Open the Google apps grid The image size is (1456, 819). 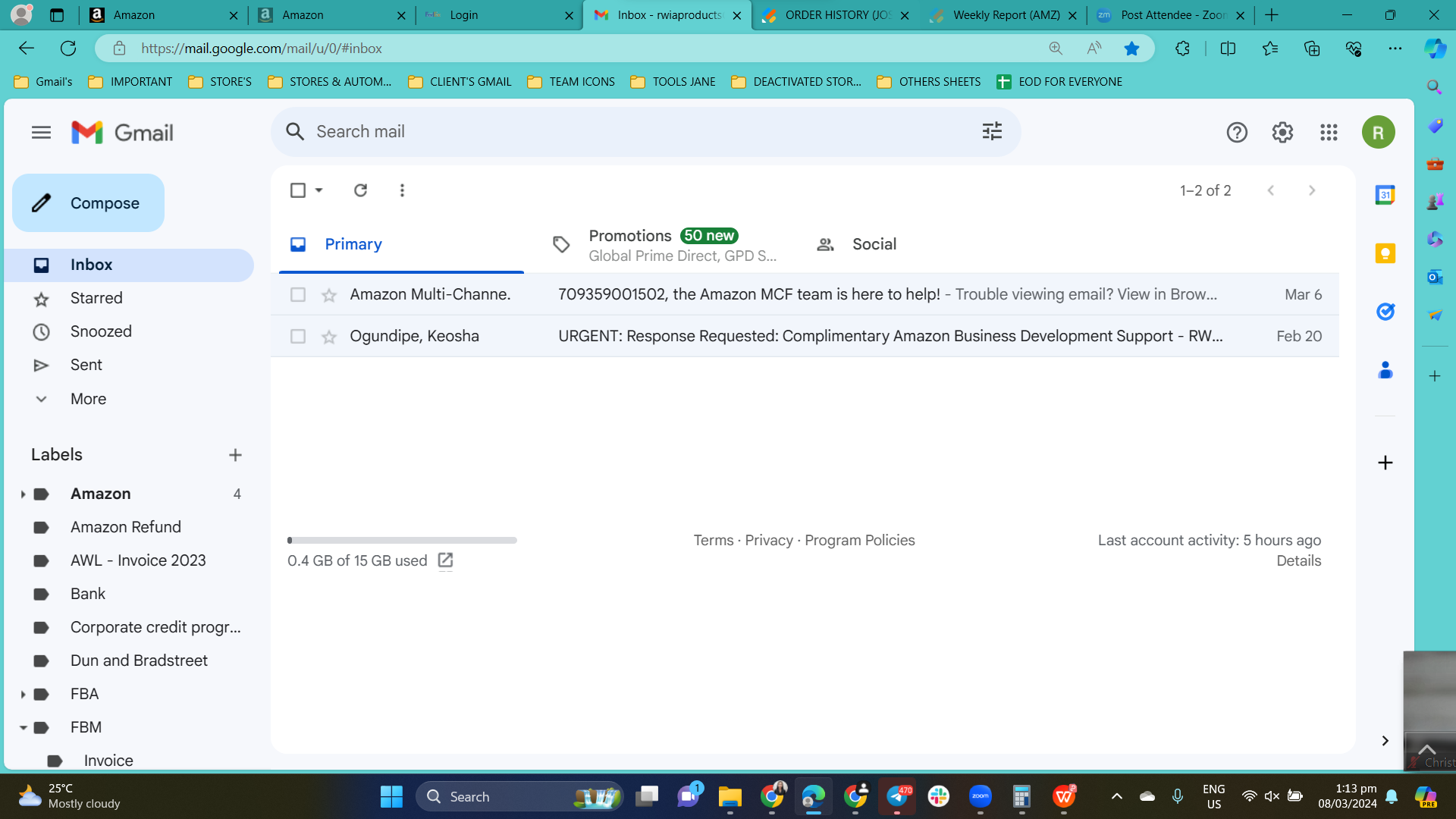click(1329, 133)
